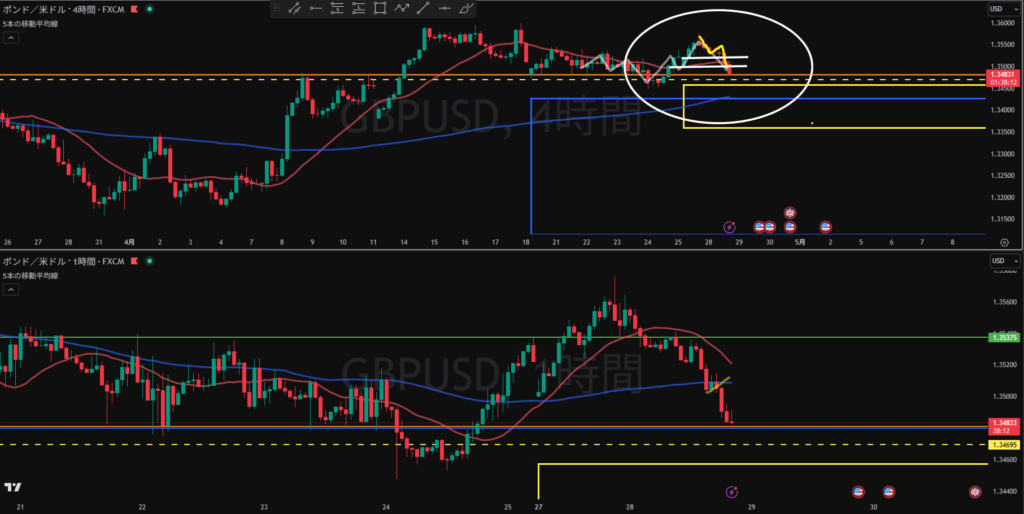Open the TradingView logo link

12,487
